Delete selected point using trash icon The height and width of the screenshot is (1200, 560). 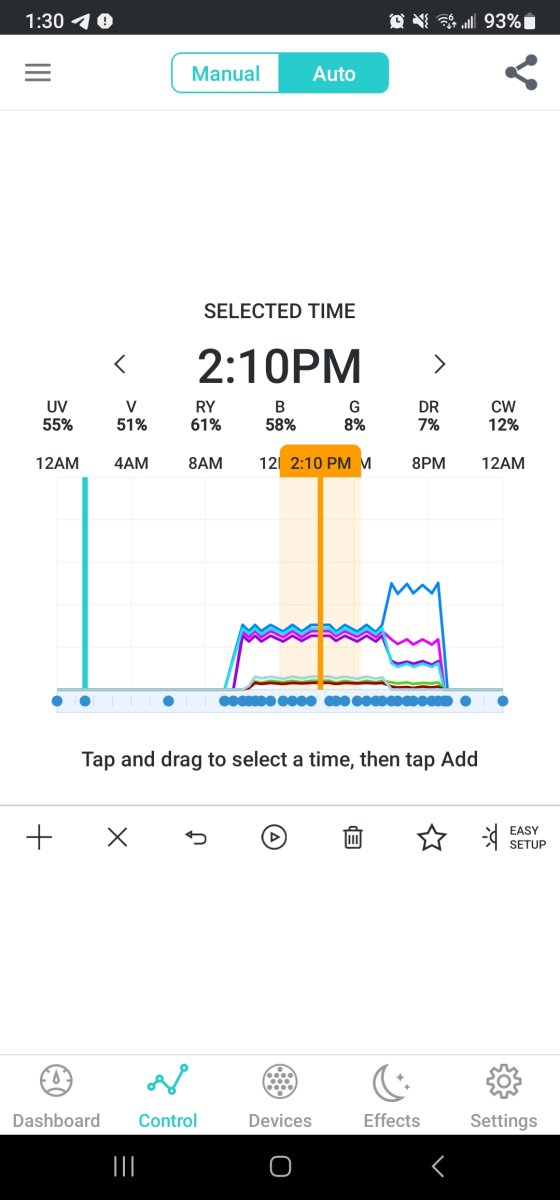pyautogui.click(x=353, y=837)
